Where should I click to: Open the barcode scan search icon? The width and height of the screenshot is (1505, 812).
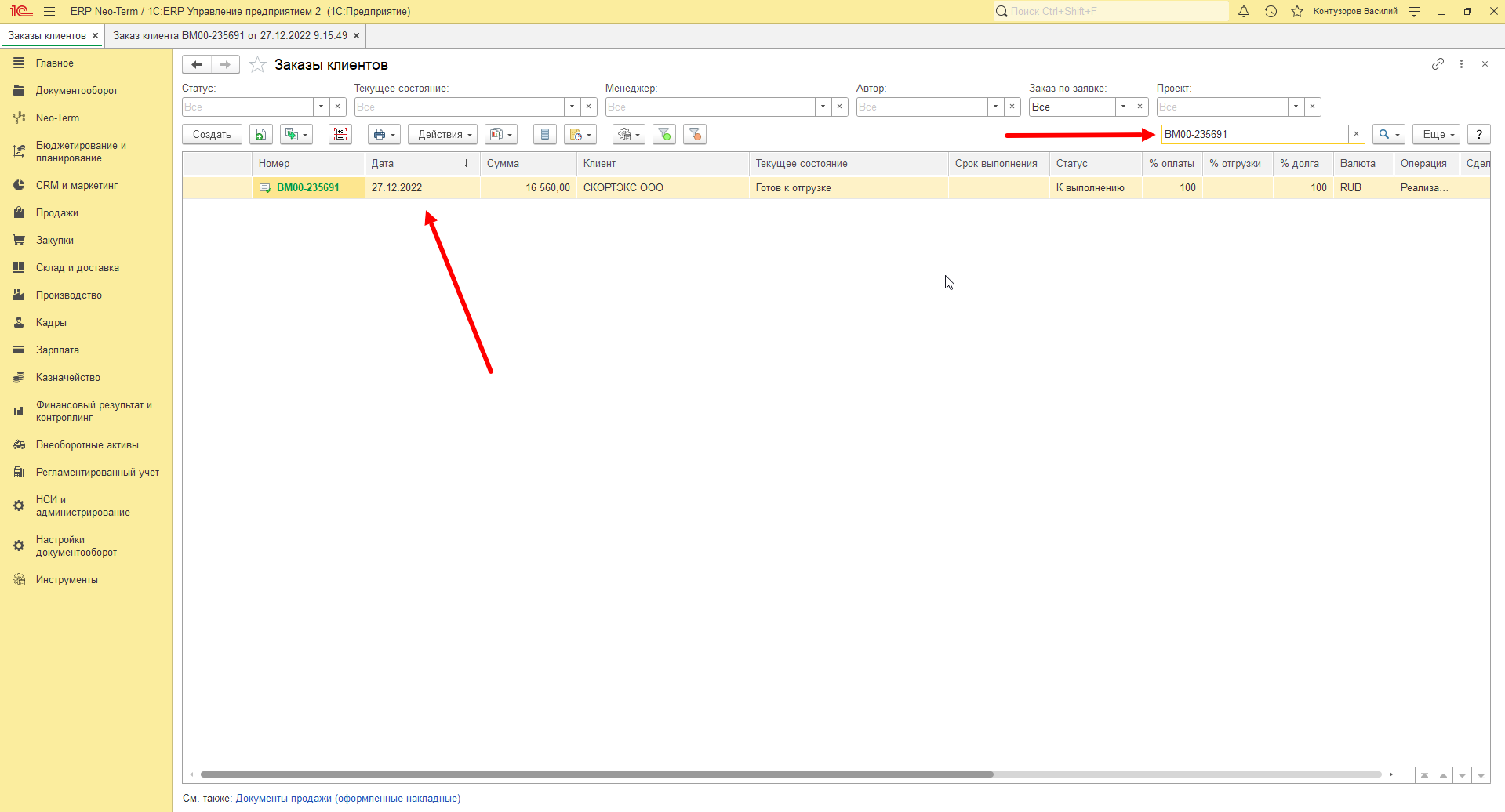coord(340,135)
